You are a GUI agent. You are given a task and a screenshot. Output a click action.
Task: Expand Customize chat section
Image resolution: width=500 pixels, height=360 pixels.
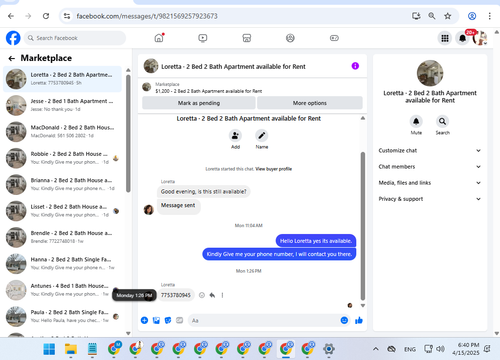click(x=430, y=151)
